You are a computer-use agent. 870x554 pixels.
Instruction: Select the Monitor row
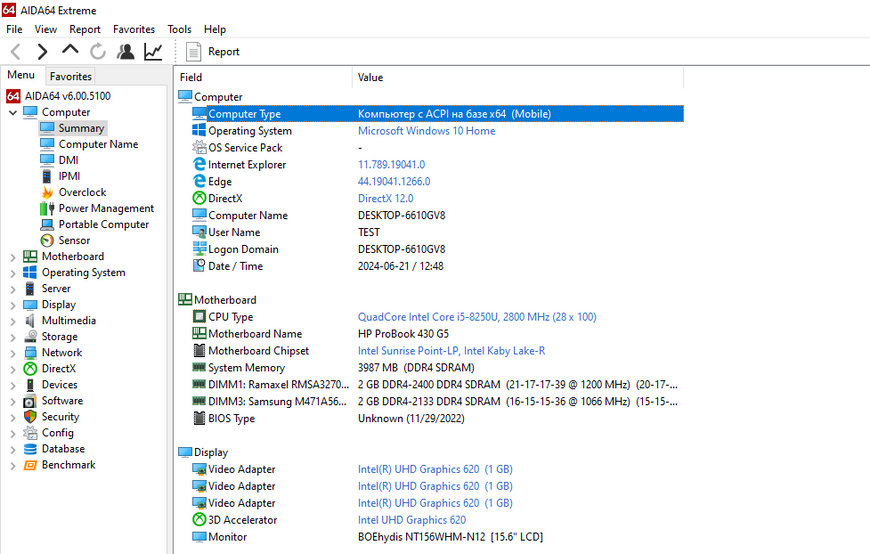coord(437,537)
